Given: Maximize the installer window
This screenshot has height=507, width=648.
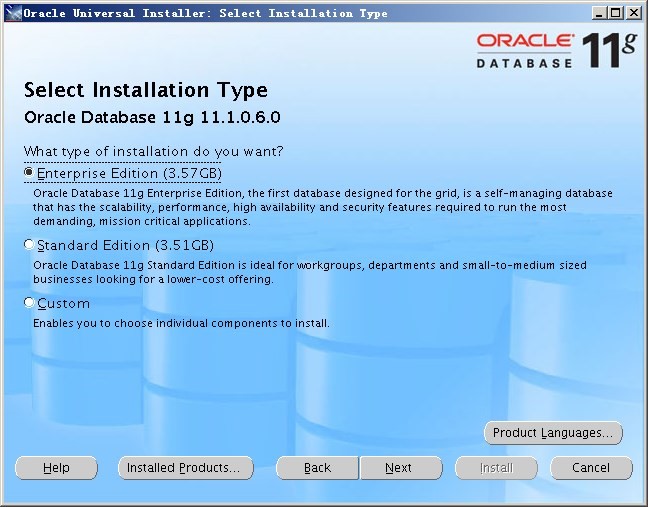Looking at the screenshot, I should point(615,13).
